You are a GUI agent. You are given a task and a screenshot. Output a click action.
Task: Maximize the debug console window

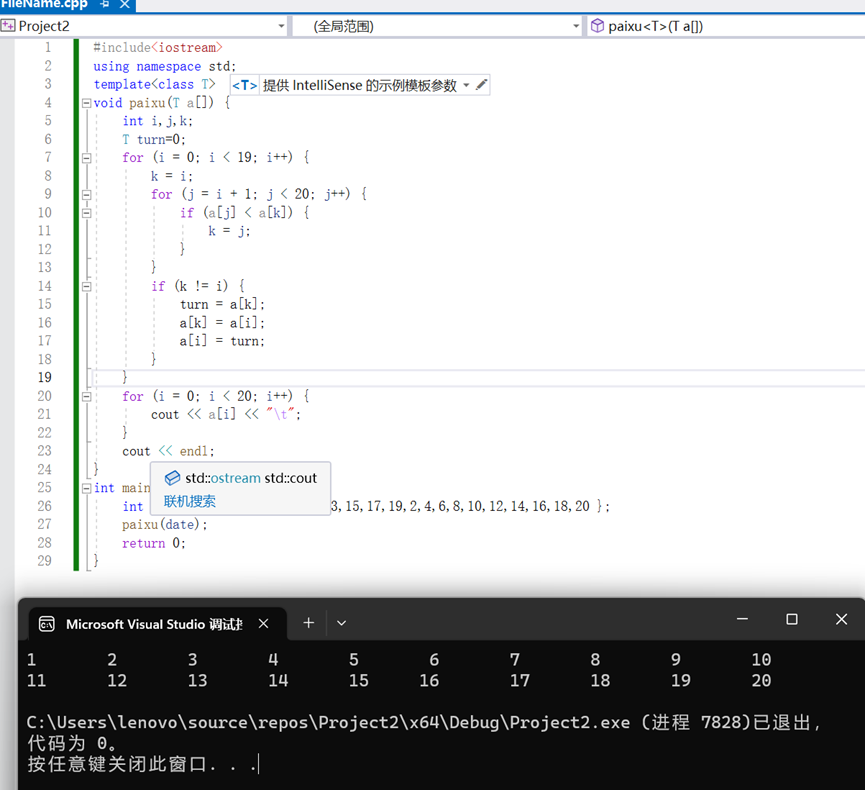[x=791, y=620]
